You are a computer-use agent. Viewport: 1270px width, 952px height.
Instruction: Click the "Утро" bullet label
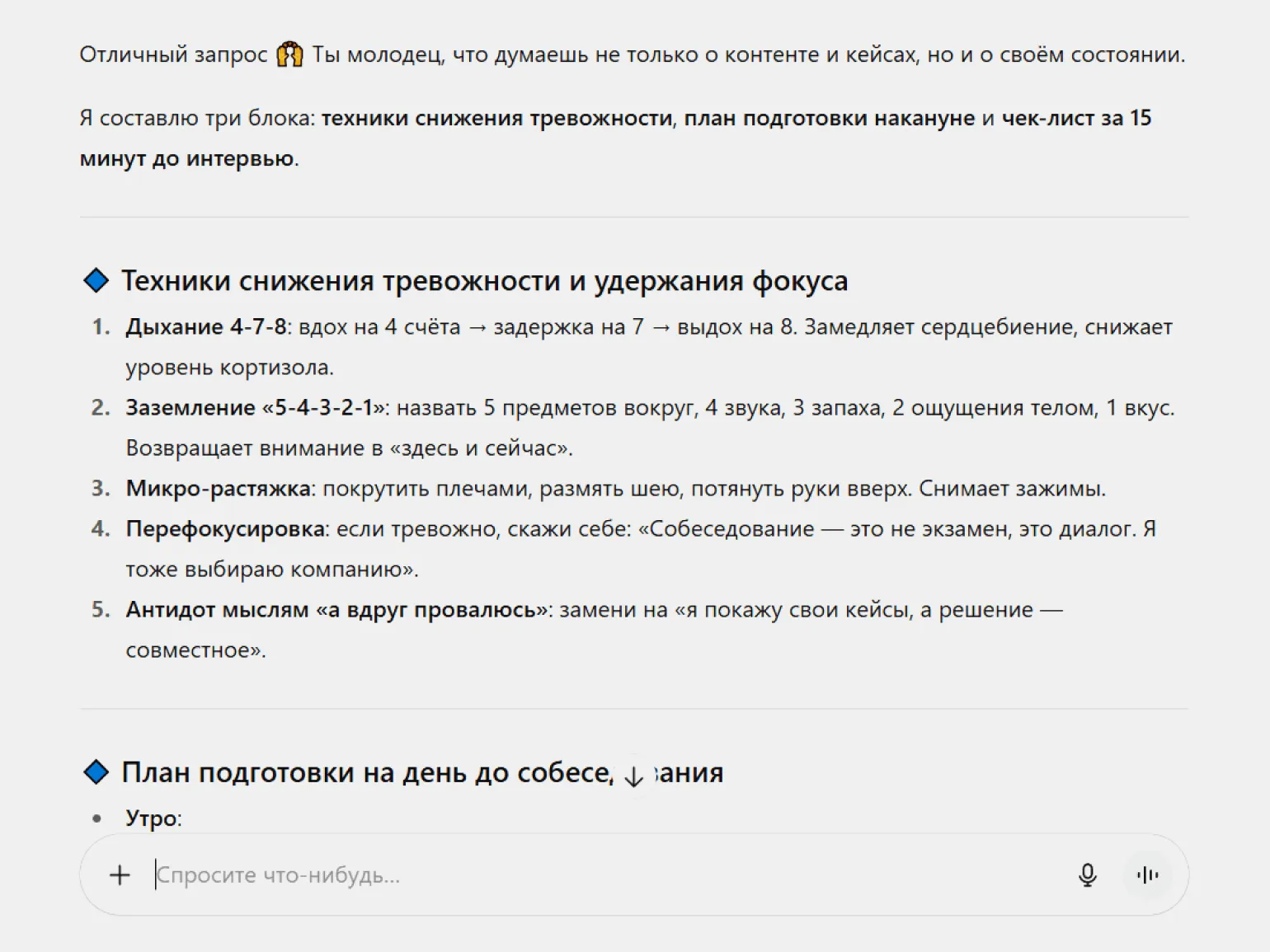[152, 818]
